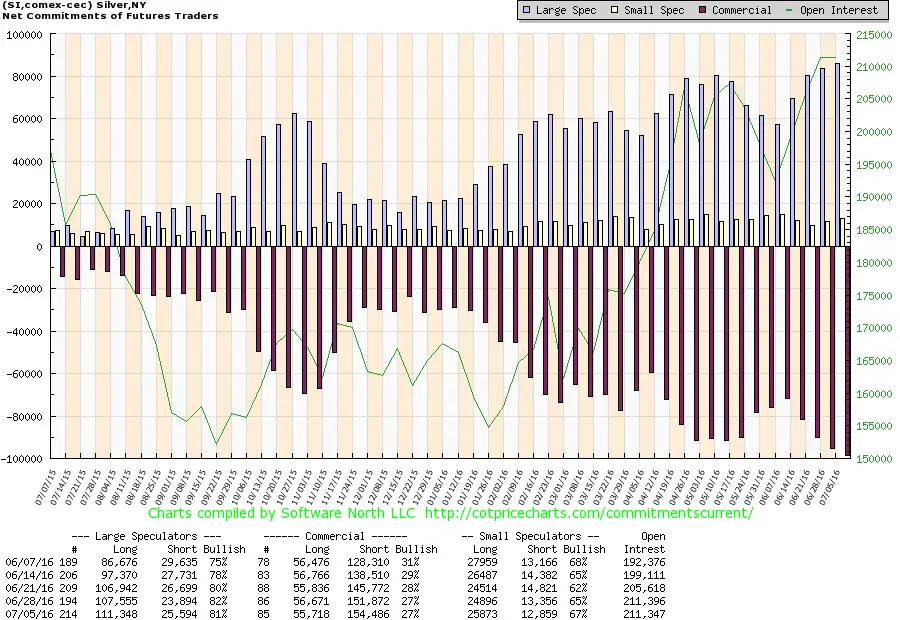The width and height of the screenshot is (900, 620).
Task: Click the Large Spec legend color swatch
Action: pyautogui.click(x=527, y=10)
